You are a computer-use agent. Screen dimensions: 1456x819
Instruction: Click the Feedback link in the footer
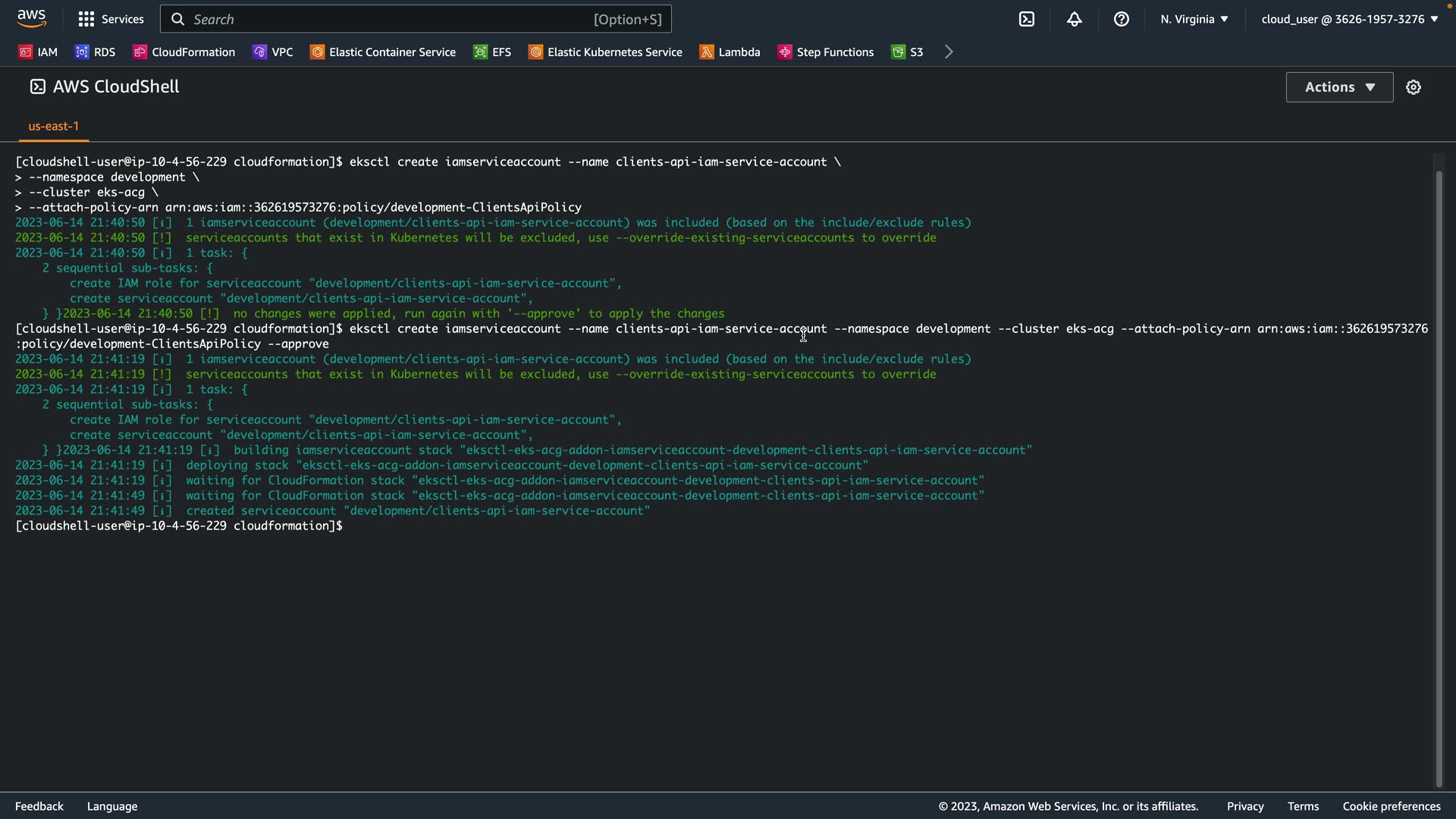39,806
